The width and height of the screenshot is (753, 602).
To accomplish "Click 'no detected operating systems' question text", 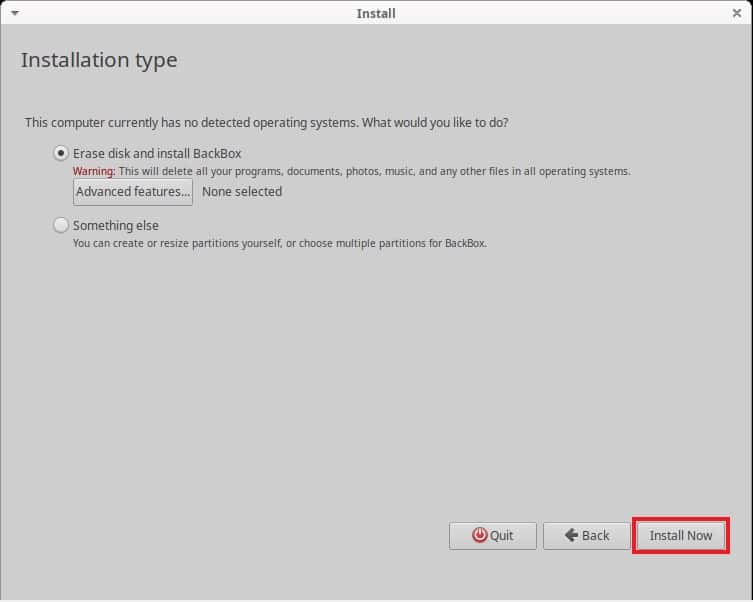I will click(x=267, y=123).
